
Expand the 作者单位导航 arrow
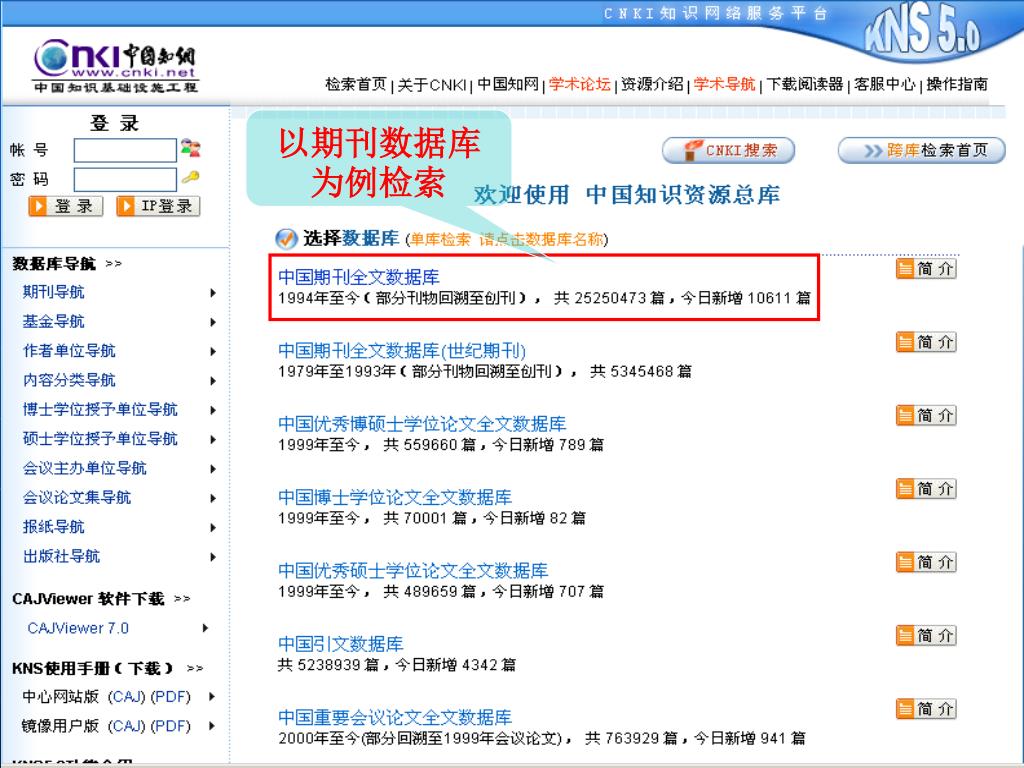213,351
